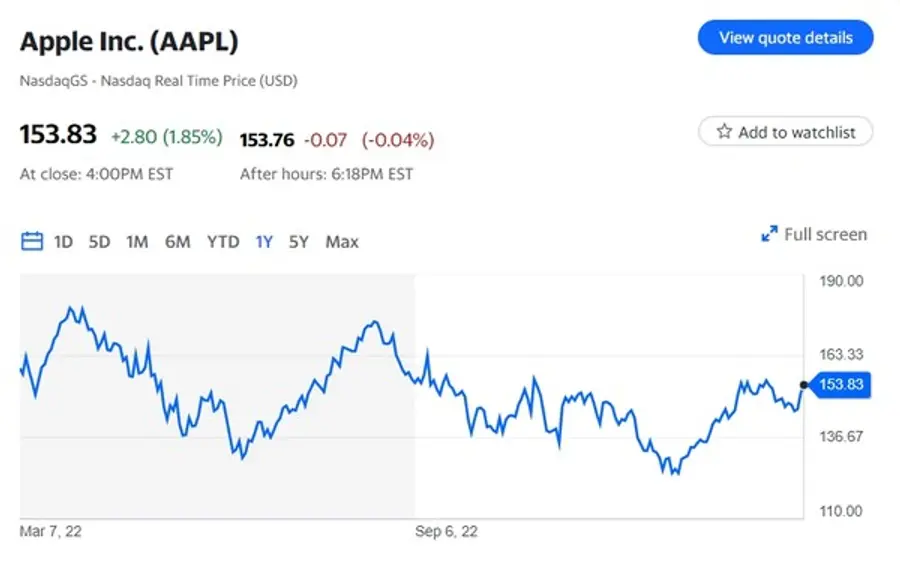This screenshot has height=570, width=900.
Task: Click the closing price 153.83 text
Action: click(x=59, y=135)
